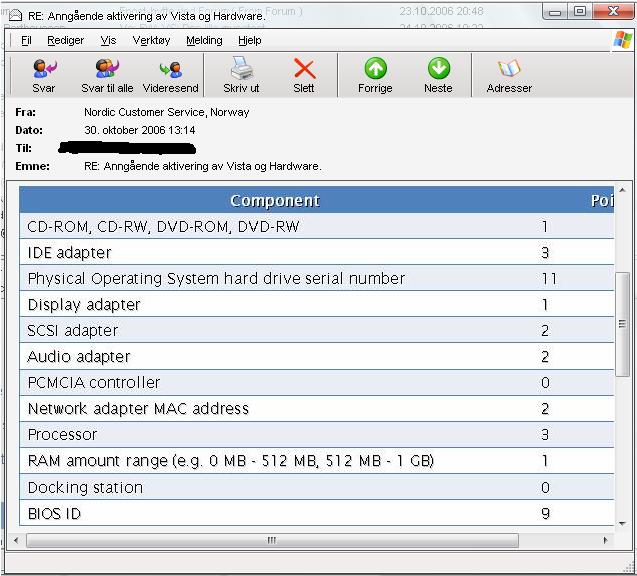
Task: Open the address book via Adresser
Action: [x=509, y=76]
